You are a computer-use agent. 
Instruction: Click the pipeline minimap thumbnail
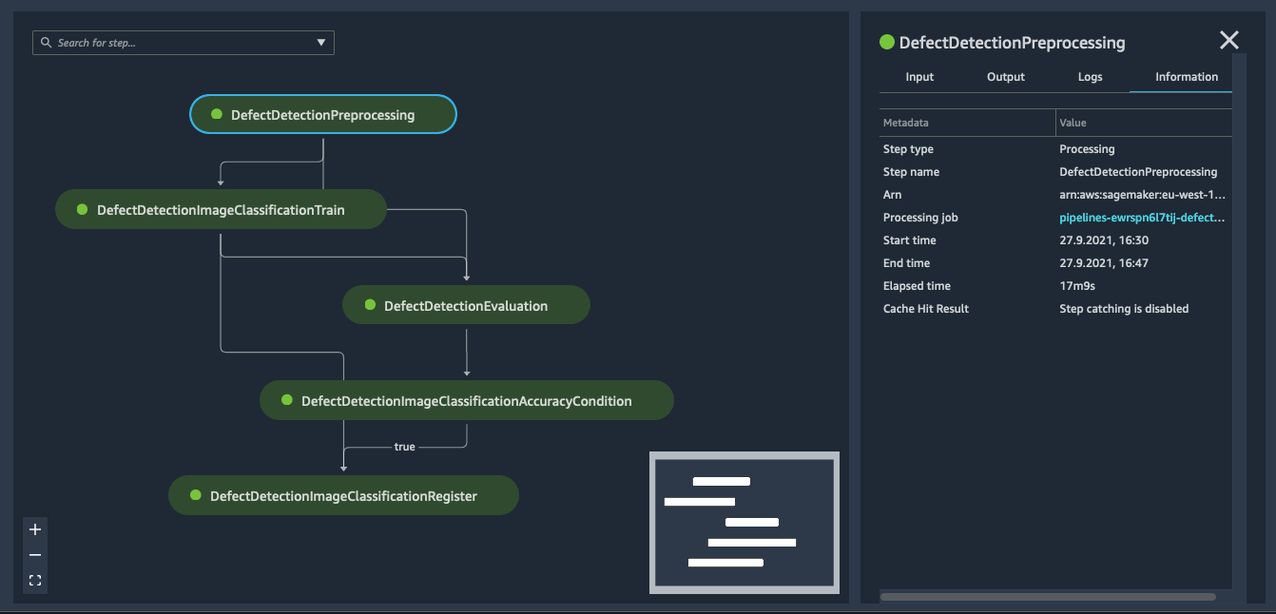744,522
